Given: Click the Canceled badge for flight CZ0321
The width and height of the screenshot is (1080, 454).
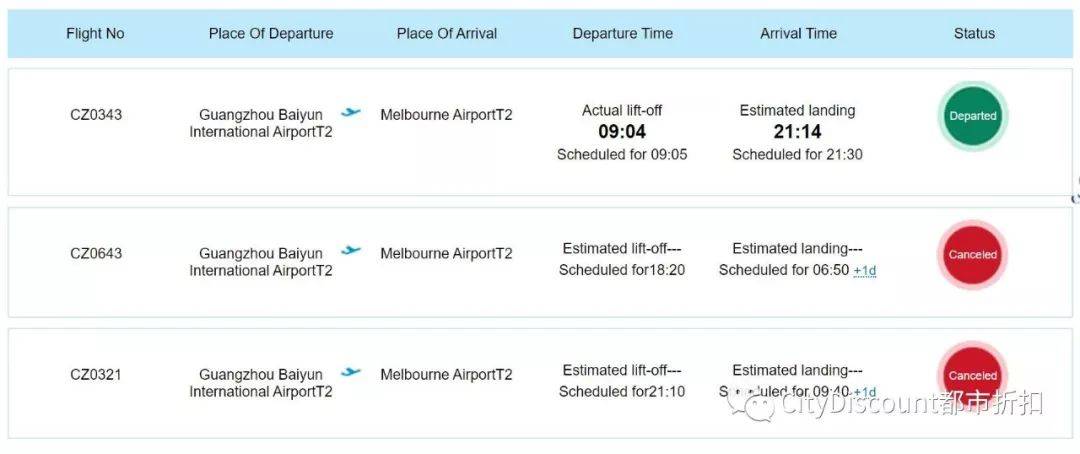Looking at the screenshot, I should tap(973, 375).
